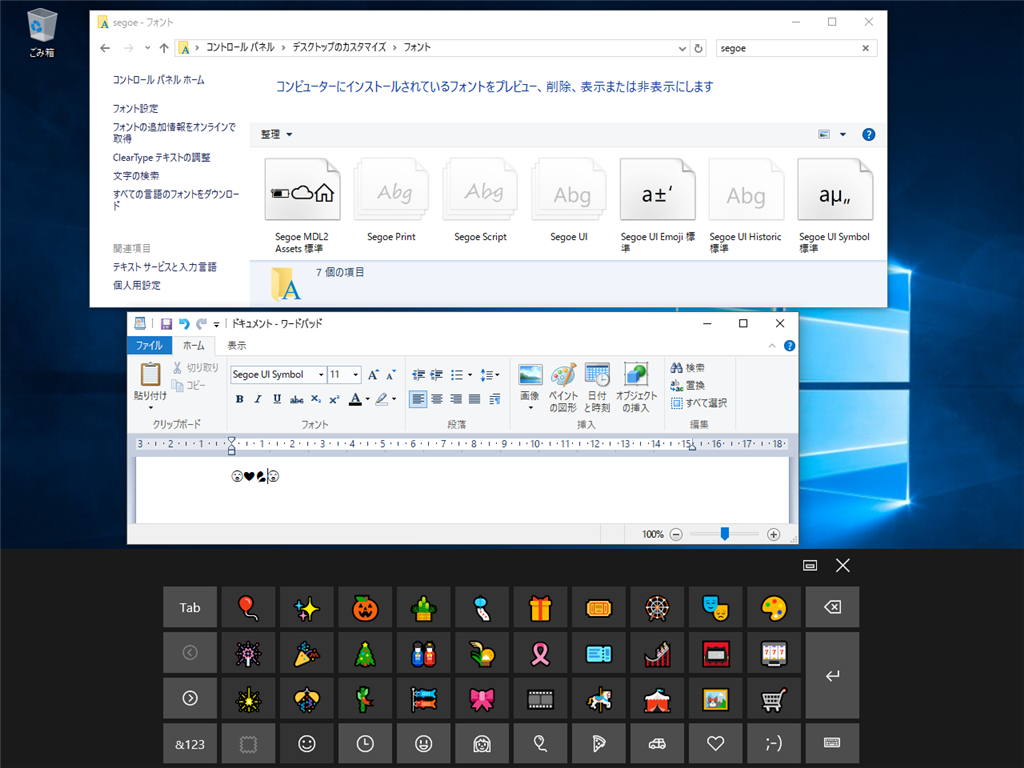1024x768 pixels.
Task: Click すべて選択 select all
Action: pyautogui.click(x=699, y=403)
